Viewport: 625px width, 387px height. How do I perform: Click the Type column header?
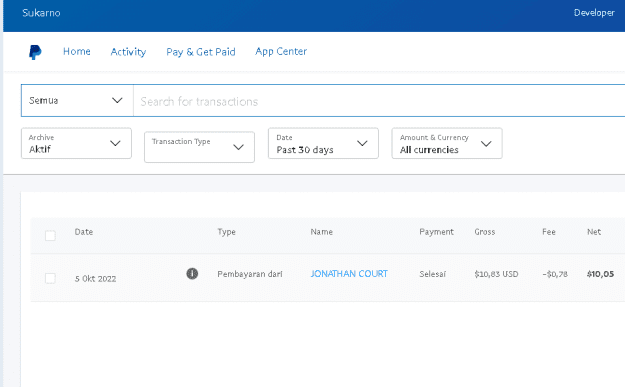(226, 232)
